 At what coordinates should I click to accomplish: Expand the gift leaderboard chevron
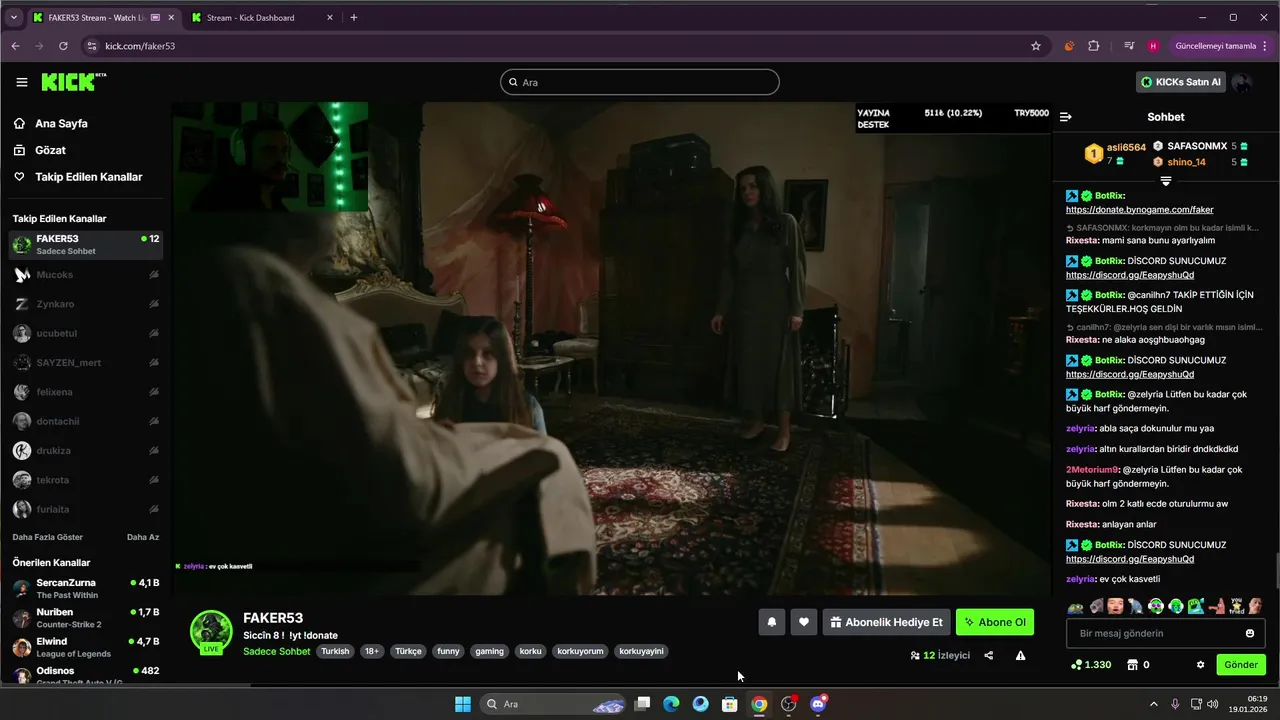click(1165, 181)
